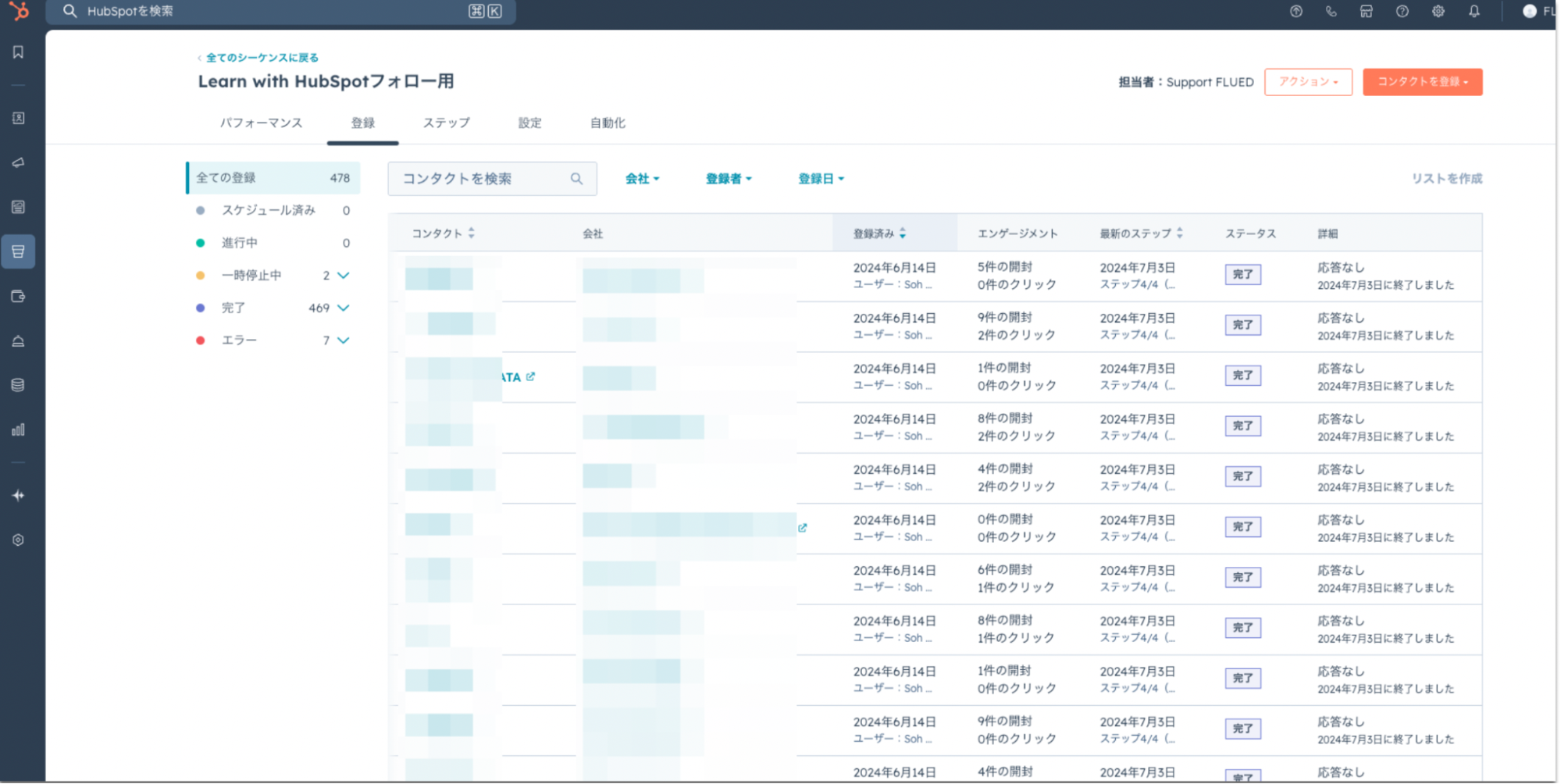
Task: Click the phone calling icon
Action: [1331, 11]
